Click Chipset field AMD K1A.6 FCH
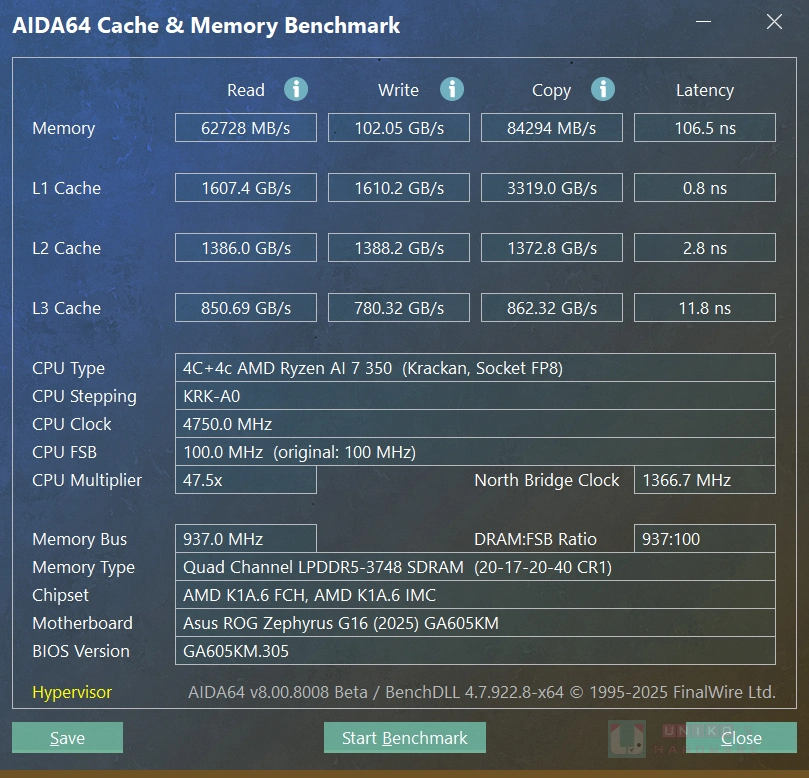Image resolution: width=809 pixels, height=778 pixels. click(x=475, y=595)
